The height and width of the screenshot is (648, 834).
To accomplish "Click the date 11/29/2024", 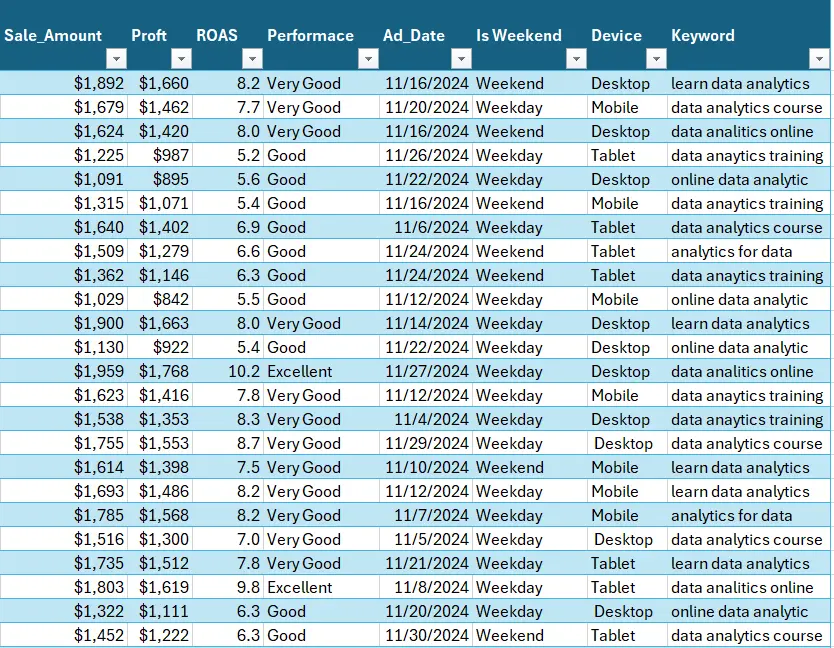I will [x=427, y=443].
